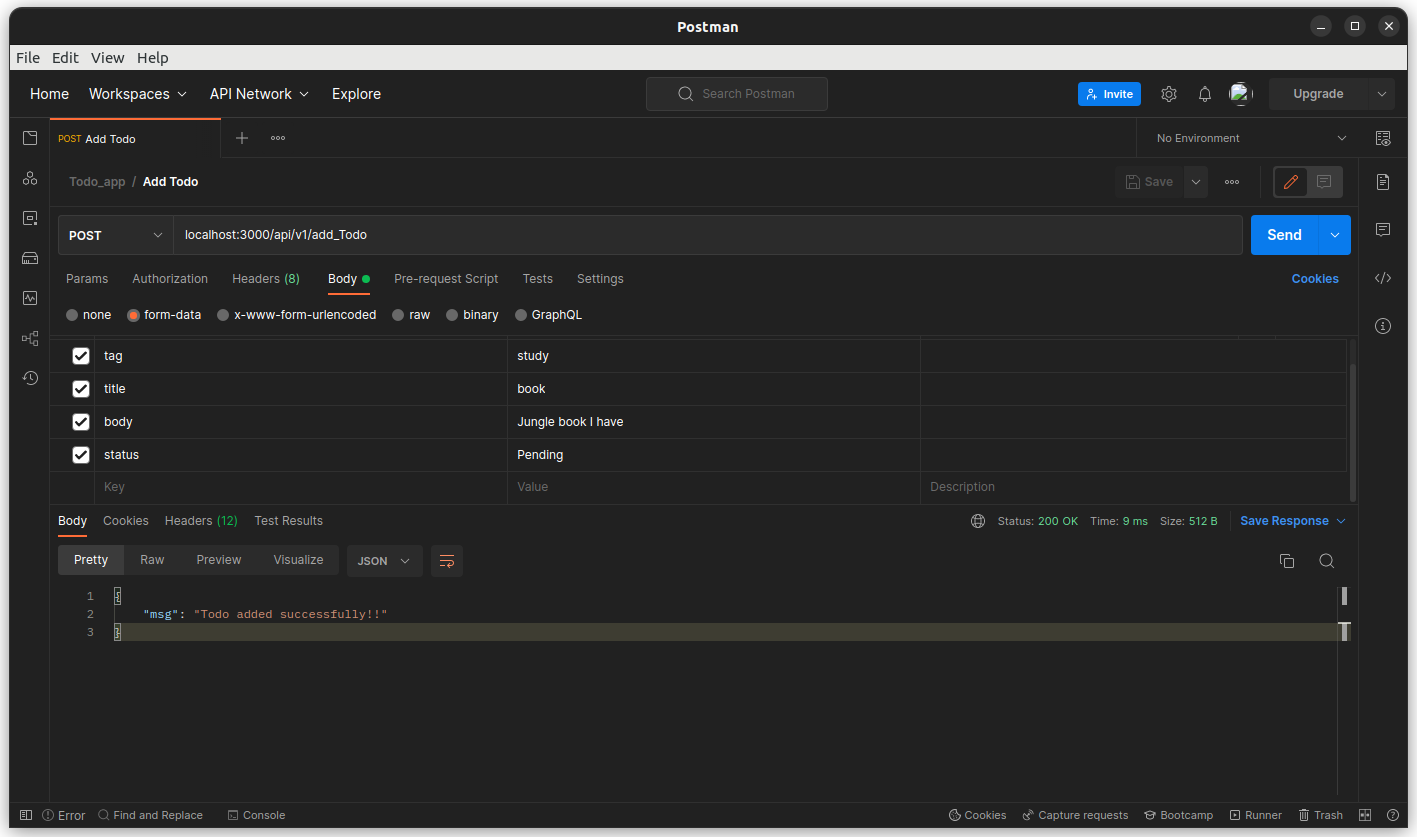Click the network globe icon near Status

click(x=978, y=521)
